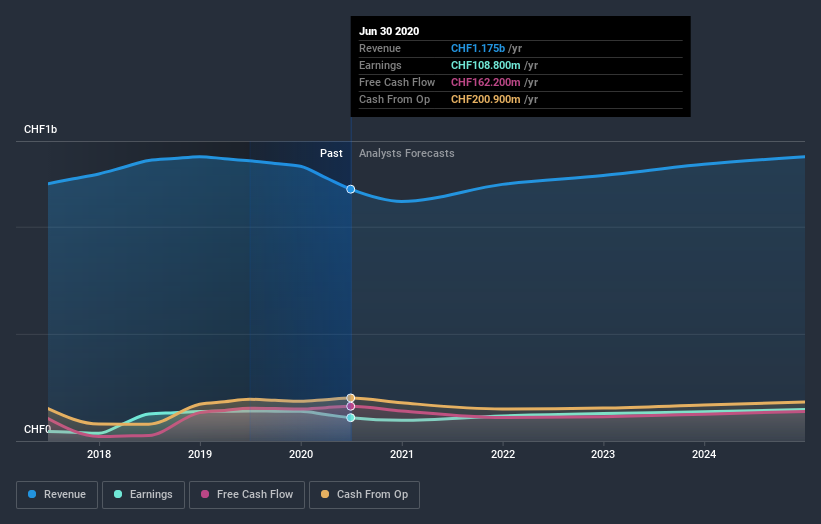This screenshot has height=524, width=821.
Task: Click the CHF108.800m earnings value
Action: click(x=486, y=65)
